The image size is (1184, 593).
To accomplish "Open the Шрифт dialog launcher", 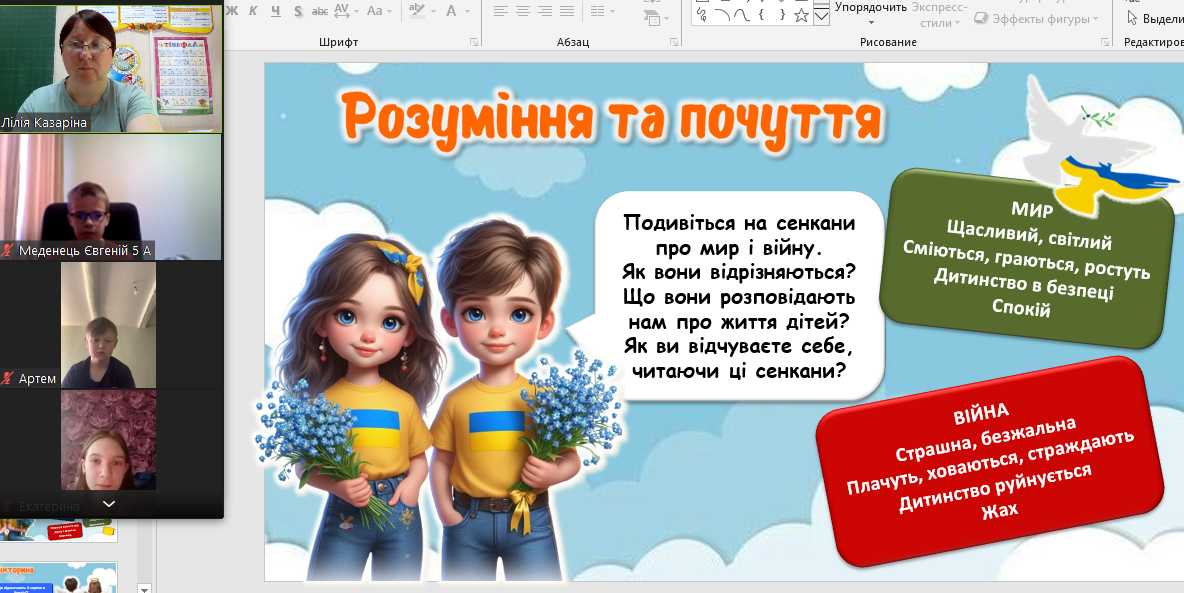I will click(x=474, y=42).
